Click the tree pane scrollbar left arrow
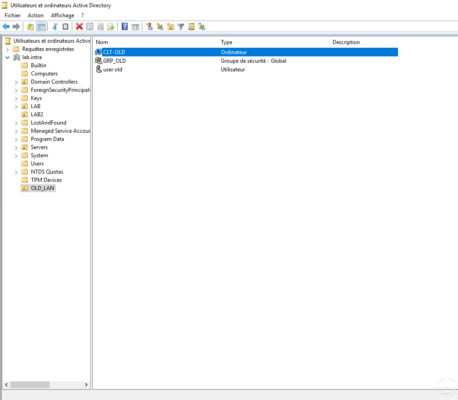The height and width of the screenshot is (400, 458). pos(6,385)
